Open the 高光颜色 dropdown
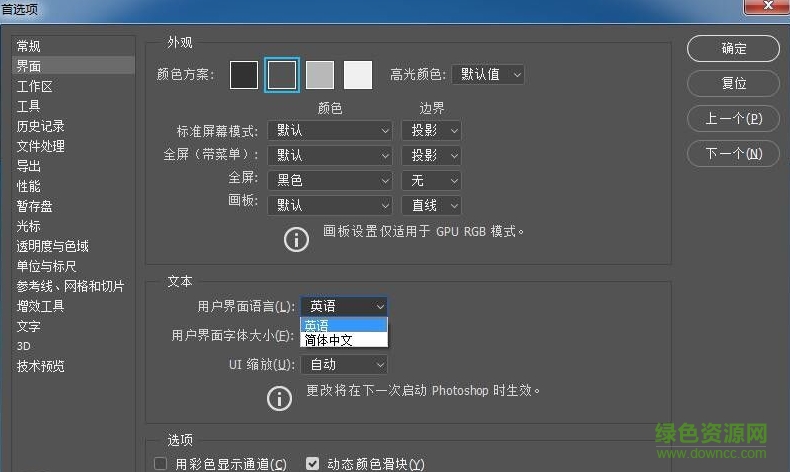Screen dimensions: 790x472 488,75
